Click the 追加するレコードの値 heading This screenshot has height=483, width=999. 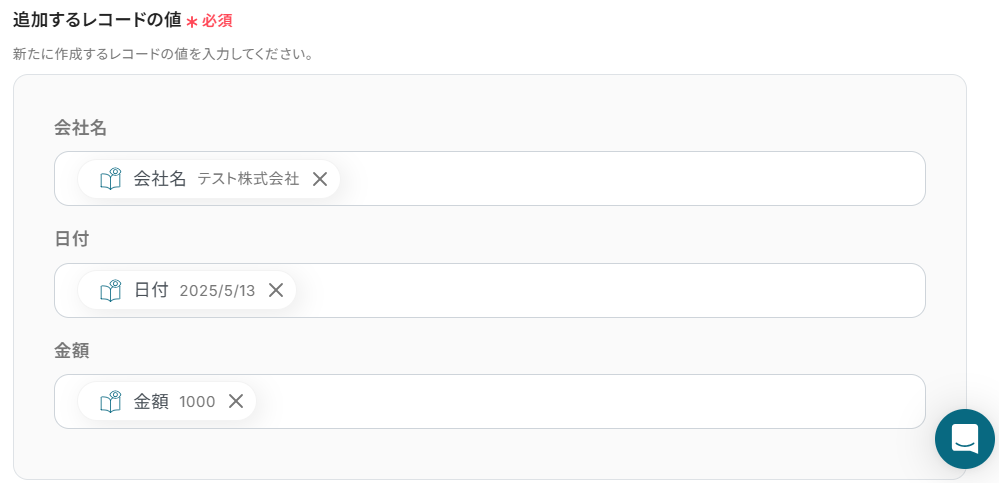[x=97, y=20]
